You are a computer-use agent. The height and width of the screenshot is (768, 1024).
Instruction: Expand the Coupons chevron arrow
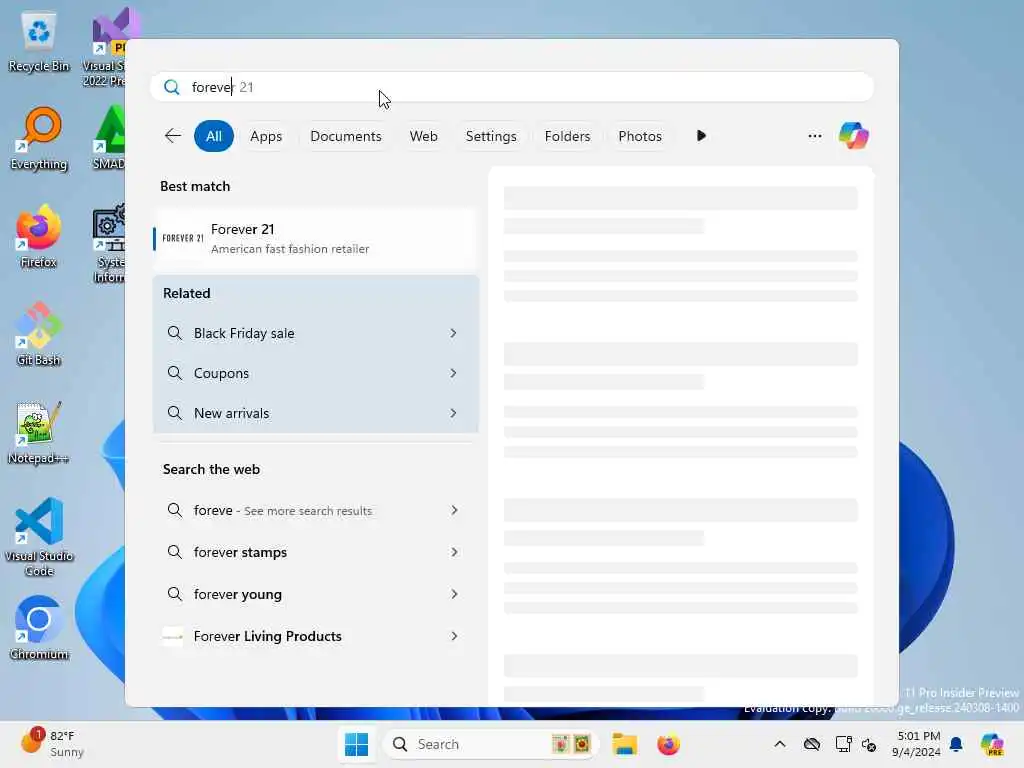pyautogui.click(x=453, y=373)
